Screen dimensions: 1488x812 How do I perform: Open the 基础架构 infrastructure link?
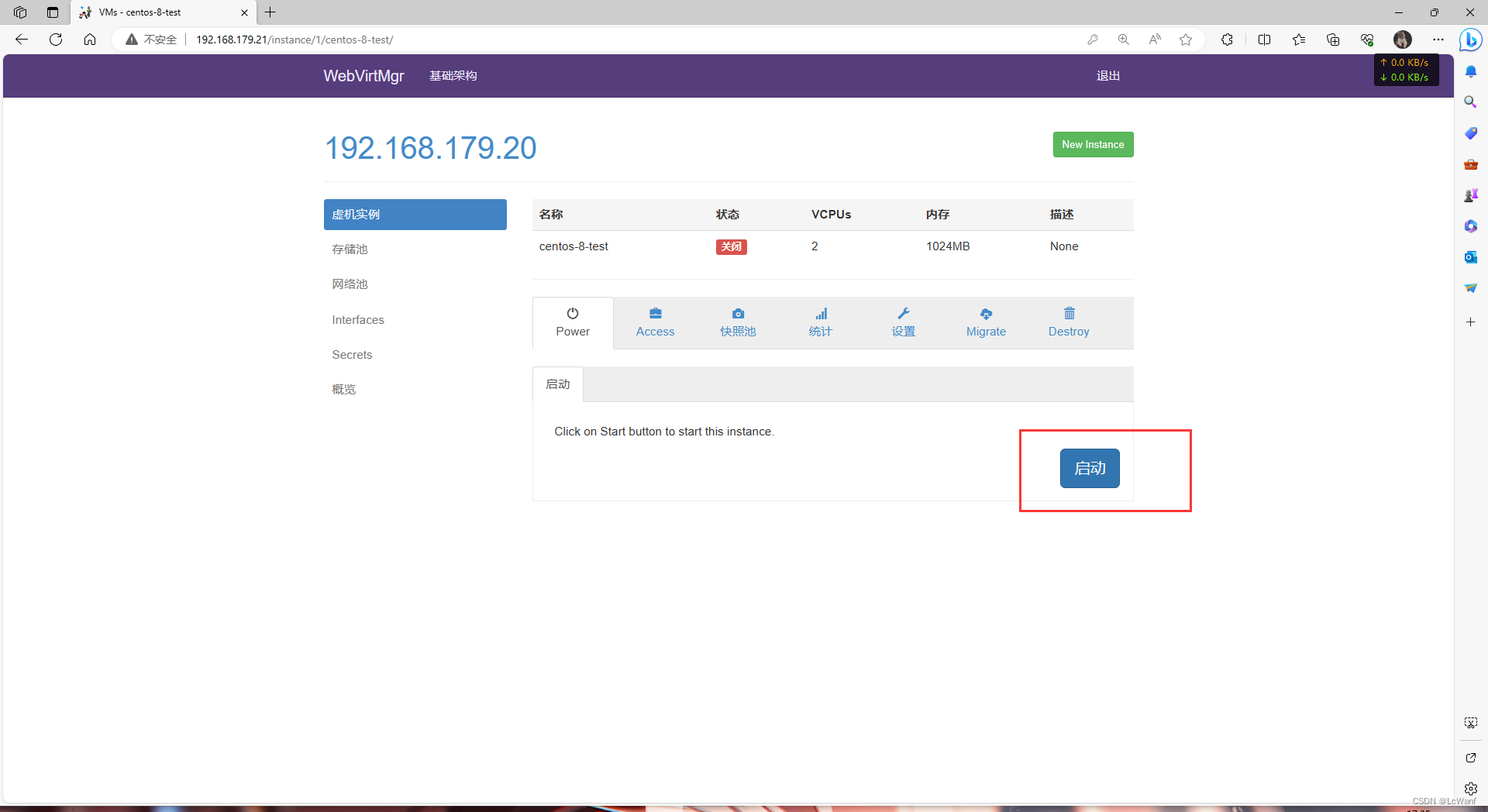(x=453, y=76)
